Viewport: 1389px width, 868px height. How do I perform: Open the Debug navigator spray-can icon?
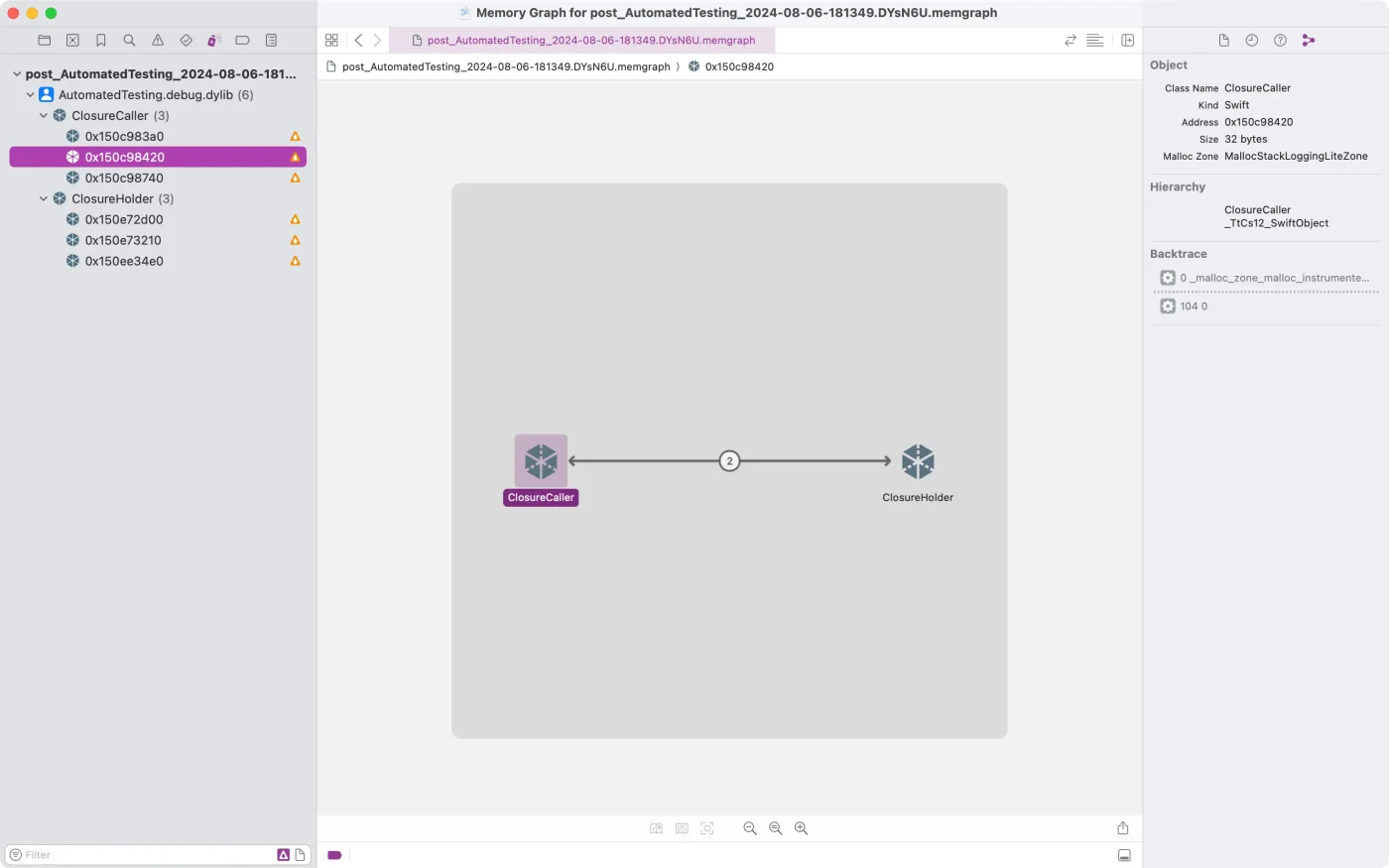(x=214, y=41)
